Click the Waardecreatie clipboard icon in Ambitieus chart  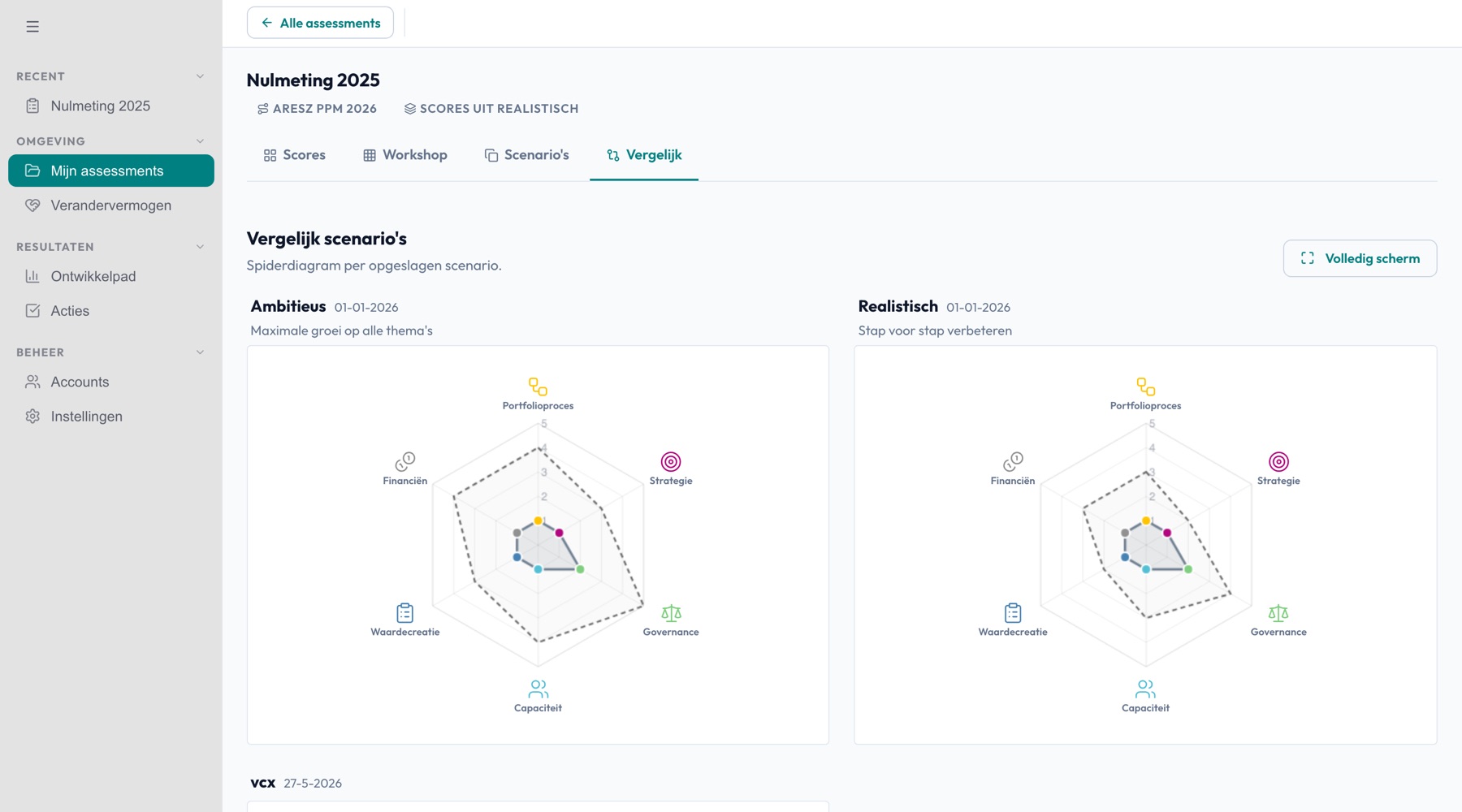coord(404,613)
